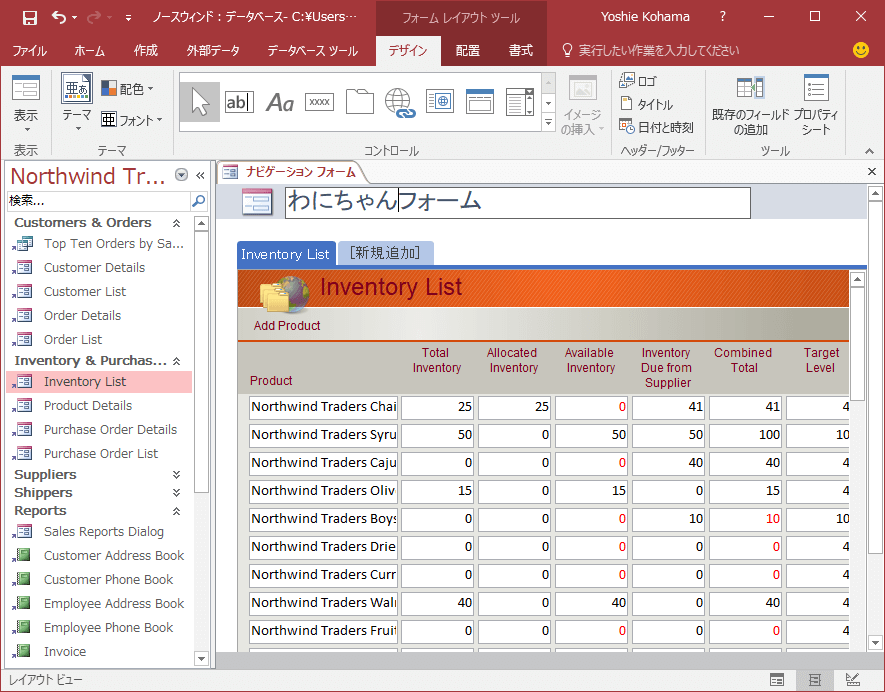Open Purchase Order Details in navigation pane
885x692 pixels.
pos(110,430)
